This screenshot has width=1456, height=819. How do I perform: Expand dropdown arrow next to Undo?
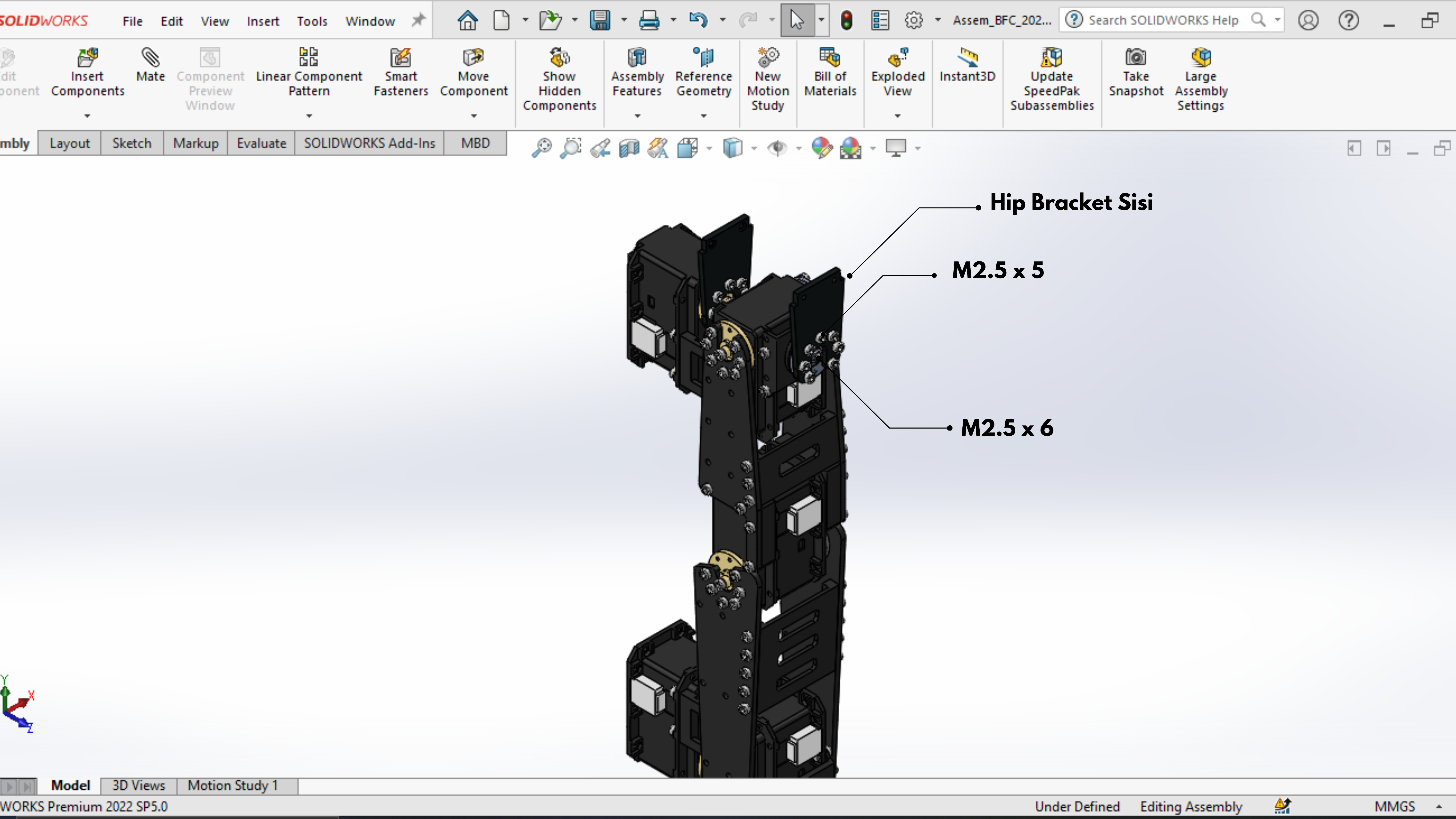pyautogui.click(x=722, y=20)
